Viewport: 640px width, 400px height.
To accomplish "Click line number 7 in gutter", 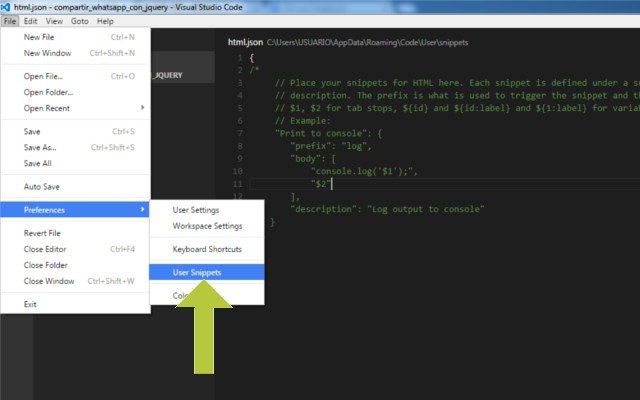I will click(x=240, y=133).
